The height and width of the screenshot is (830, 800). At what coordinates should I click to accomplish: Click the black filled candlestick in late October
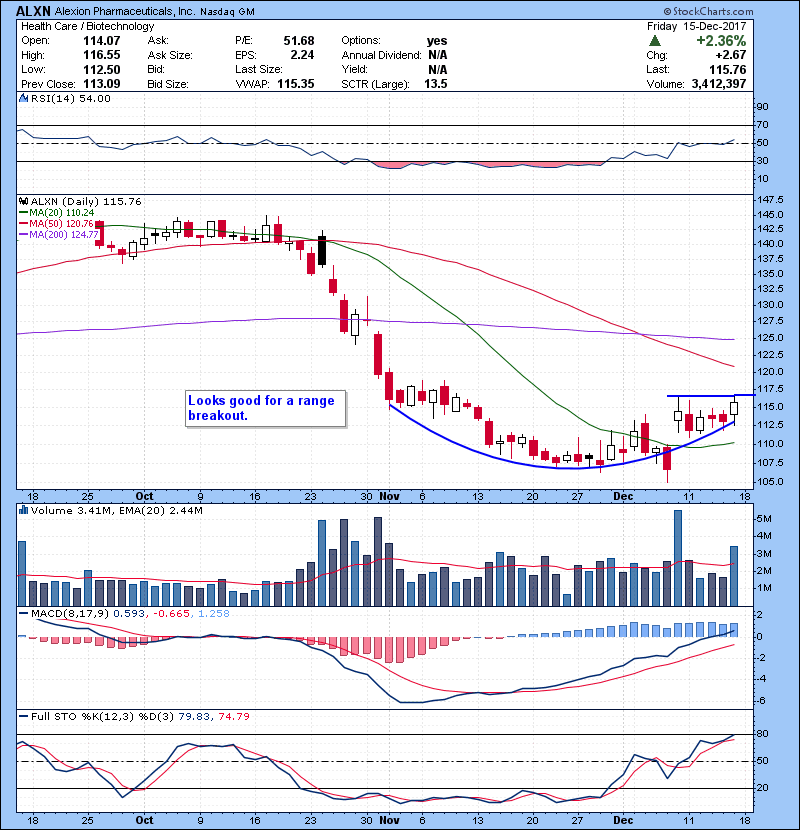[321, 250]
